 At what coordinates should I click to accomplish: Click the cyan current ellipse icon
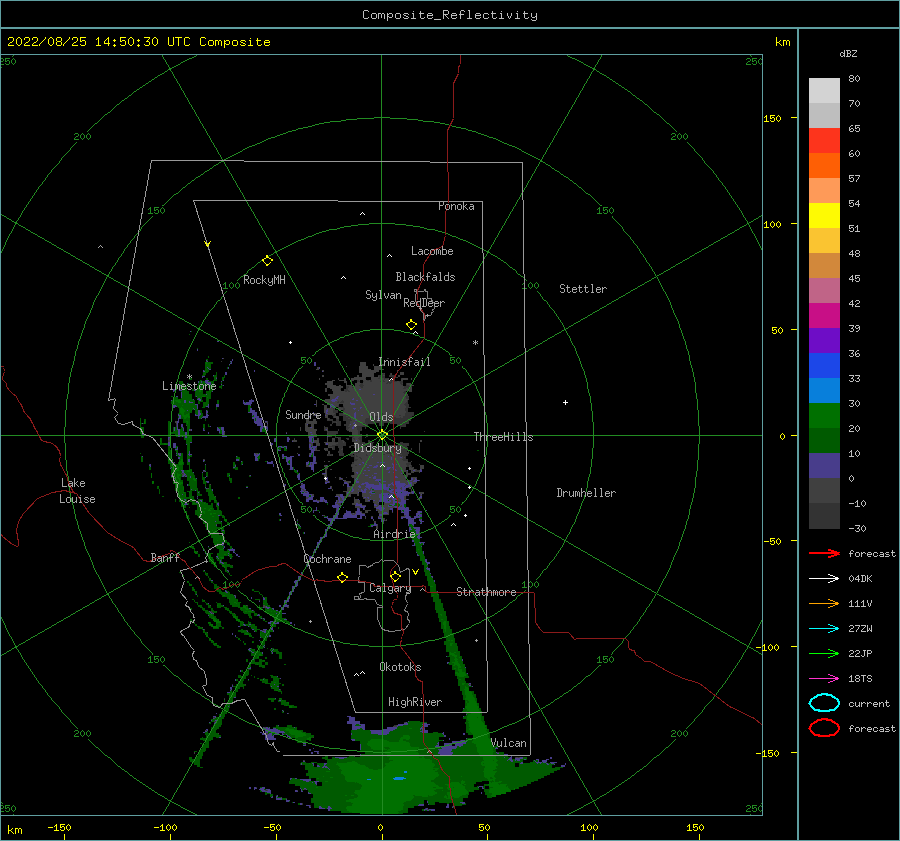pos(824,703)
